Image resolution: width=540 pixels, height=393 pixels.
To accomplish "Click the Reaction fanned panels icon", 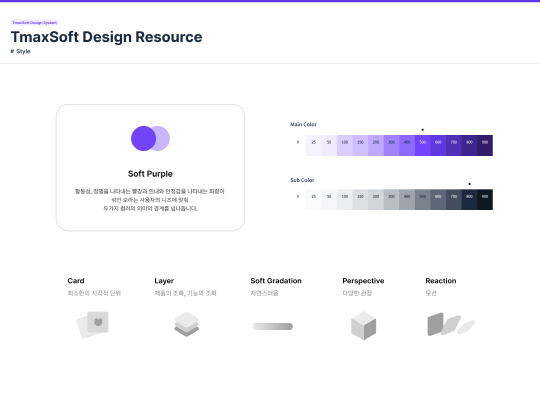I will coord(451,324).
